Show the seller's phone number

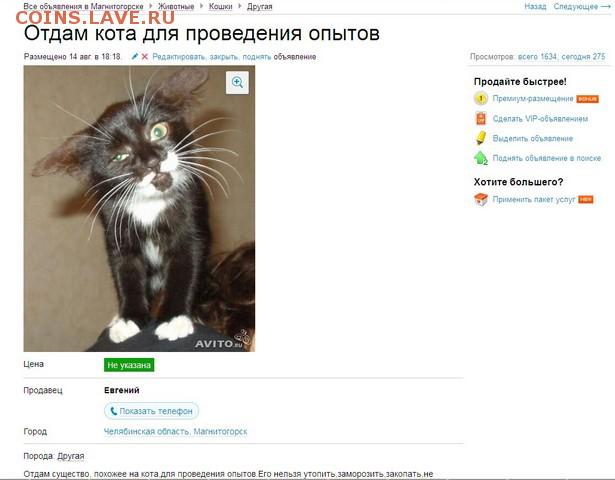[x=151, y=411]
